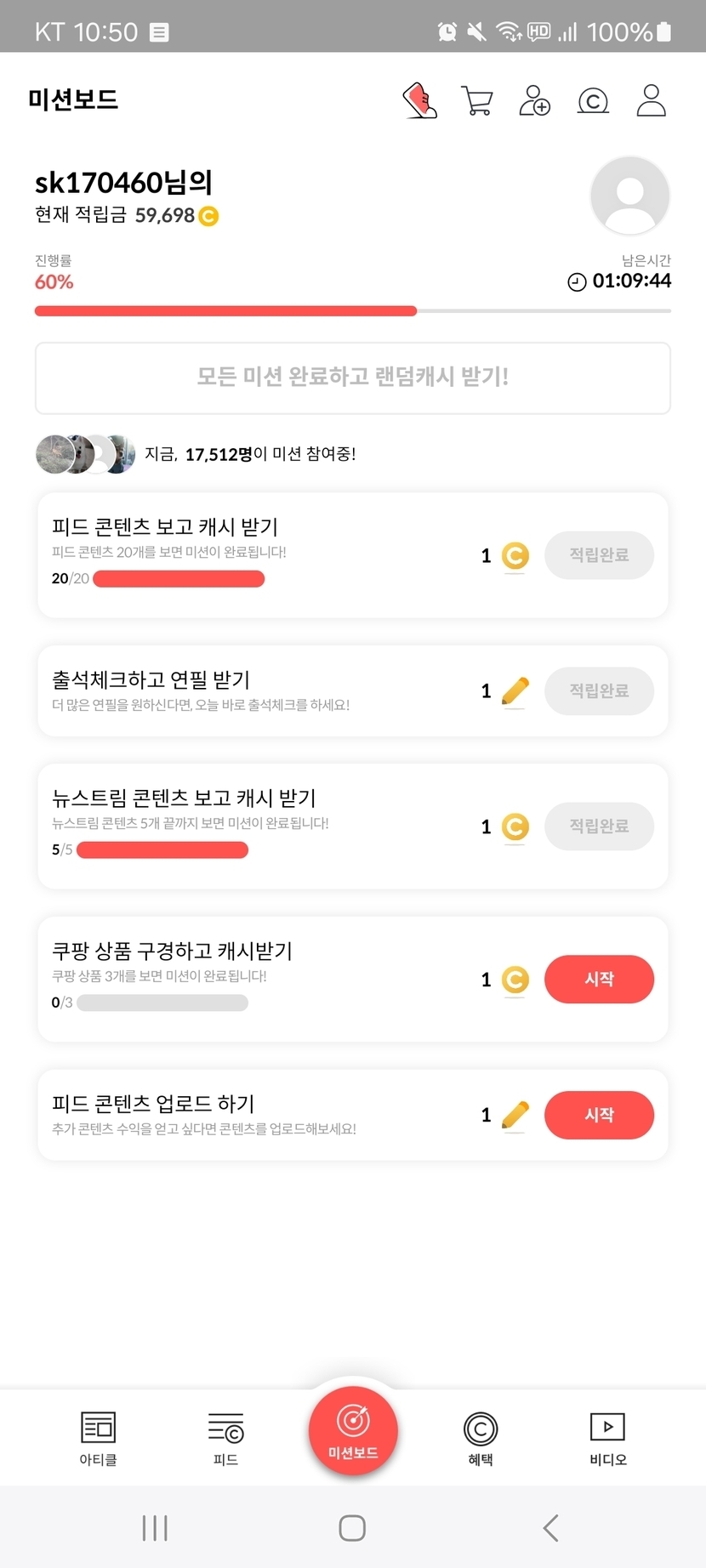Image resolution: width=706 pixels, height=1568 pixels.
Task: Open the 혜택 benefits tab
Action: click(481, 1438)
